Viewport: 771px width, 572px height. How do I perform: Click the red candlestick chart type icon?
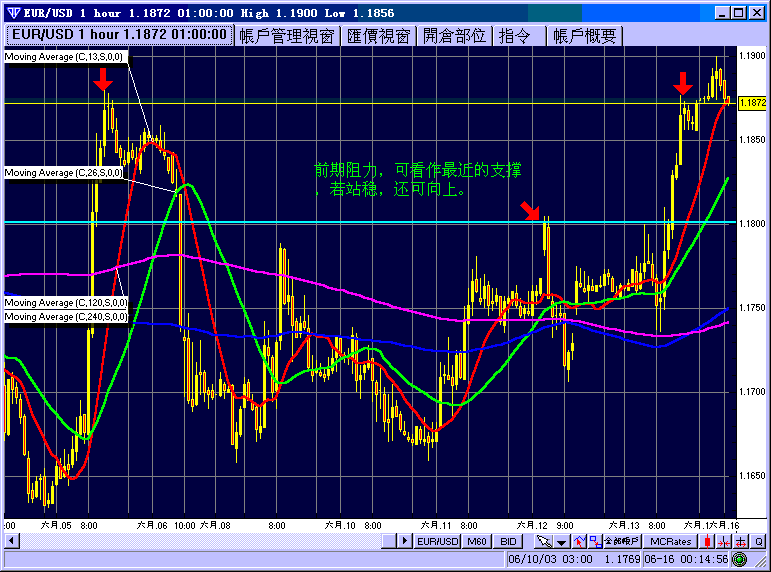click(708, 542)
